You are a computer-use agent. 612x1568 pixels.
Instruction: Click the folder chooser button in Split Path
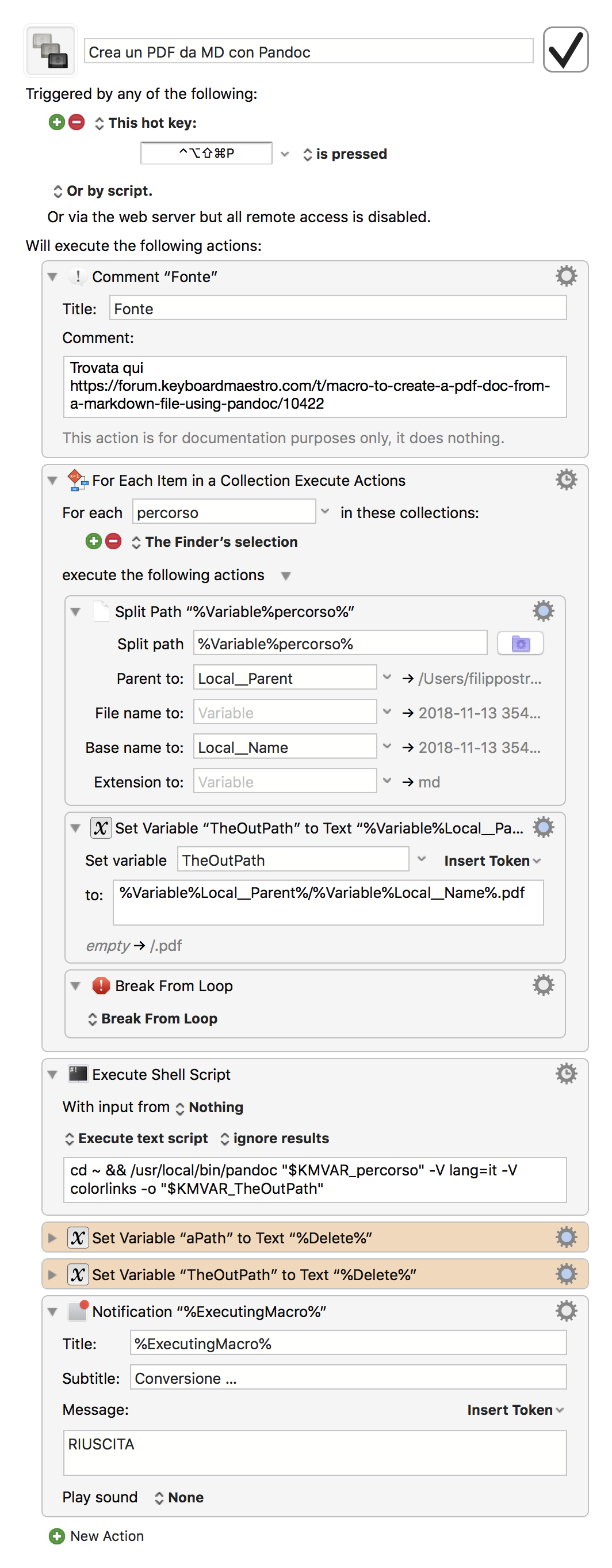519,644
